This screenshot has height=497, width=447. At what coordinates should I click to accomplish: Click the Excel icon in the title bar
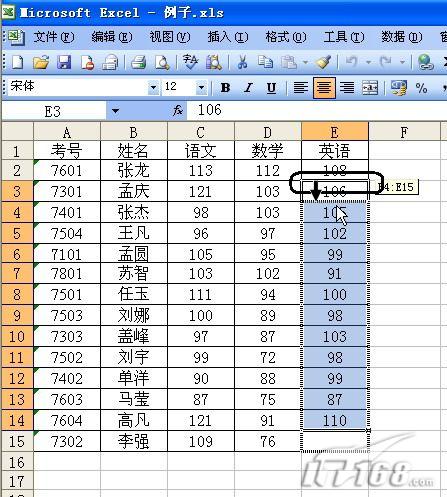tap(8, 13)
